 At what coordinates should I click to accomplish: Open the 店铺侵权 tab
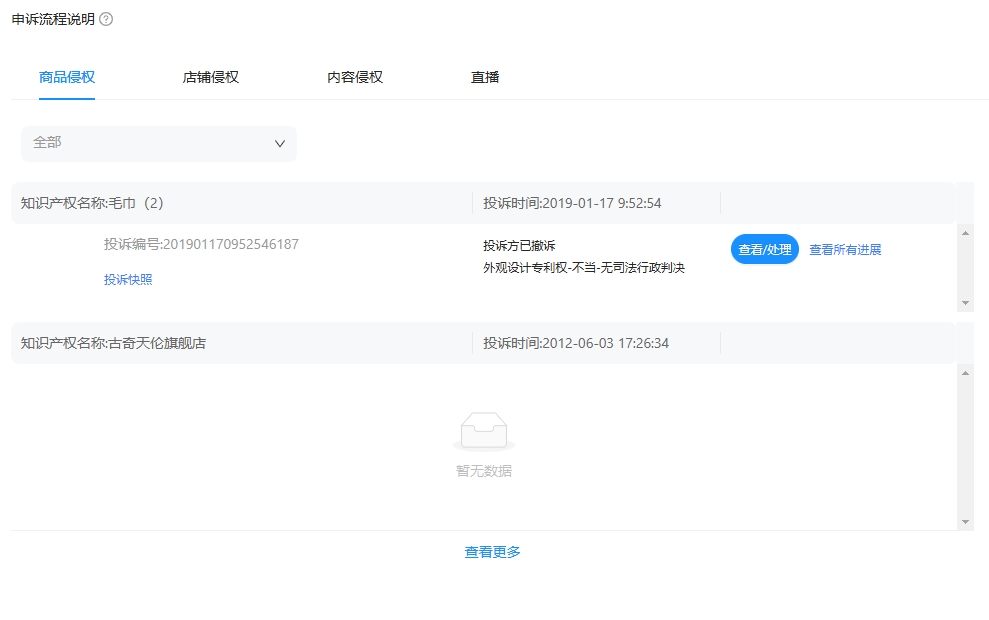211,77
